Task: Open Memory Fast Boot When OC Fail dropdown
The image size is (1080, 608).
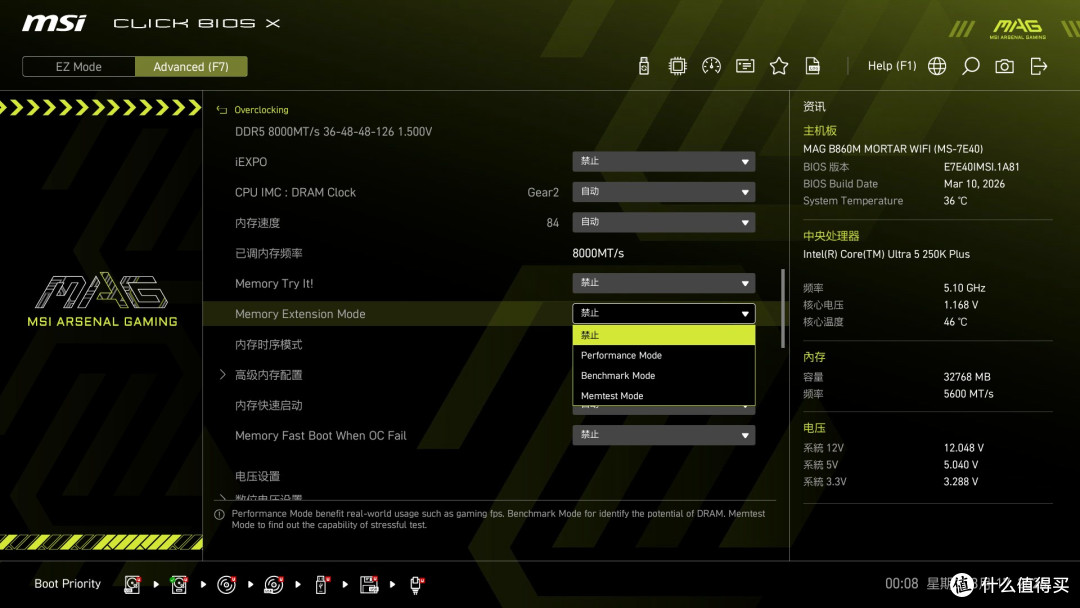Action: pos(663,435)
